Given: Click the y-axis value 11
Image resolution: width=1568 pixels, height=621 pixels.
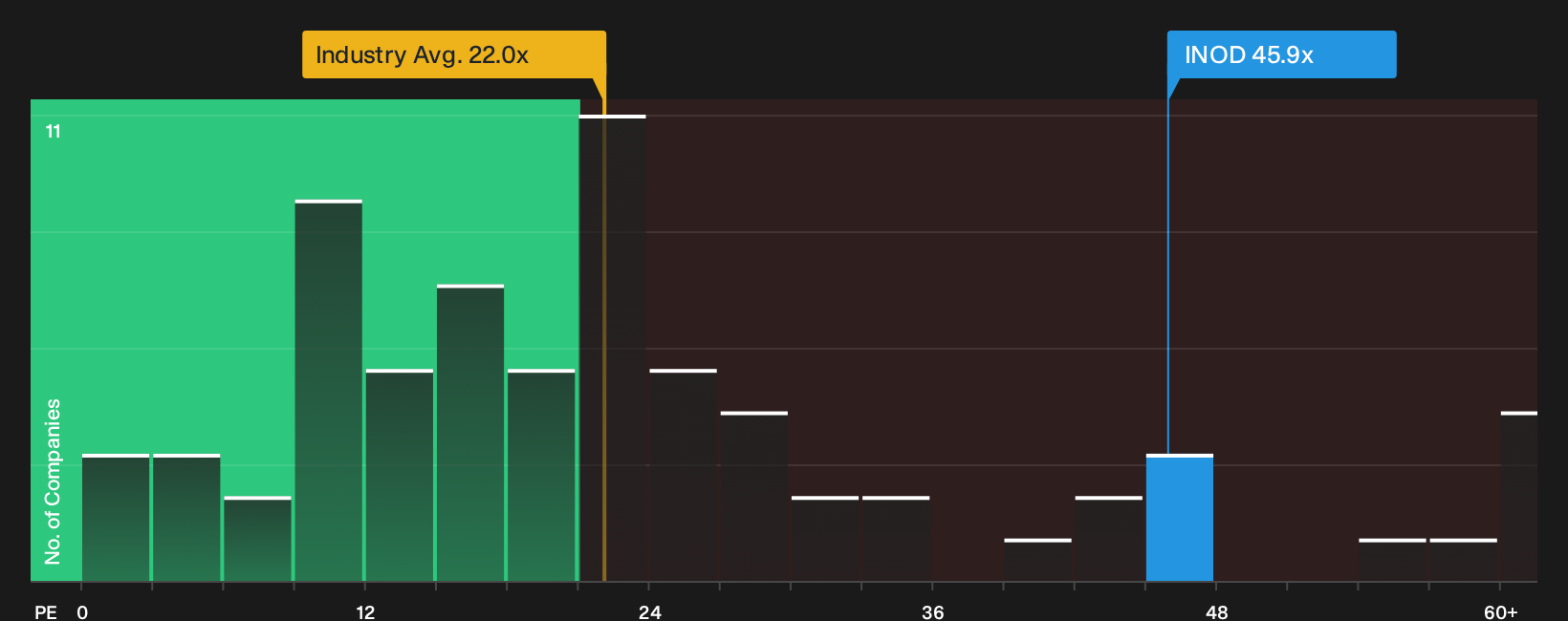Looking at the screenshot, I should [x=54, y=131].
